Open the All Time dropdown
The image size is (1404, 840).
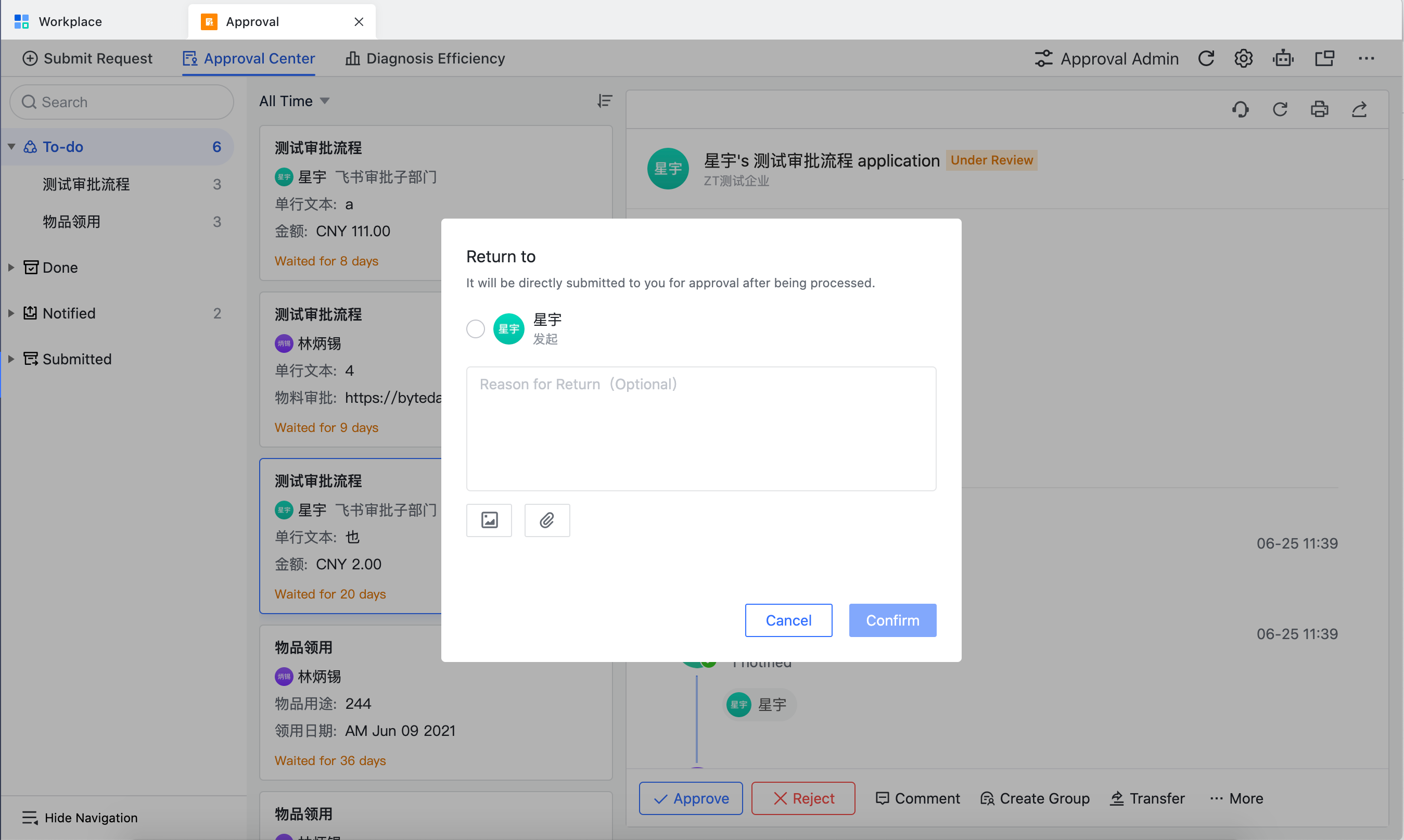point(294,101)
